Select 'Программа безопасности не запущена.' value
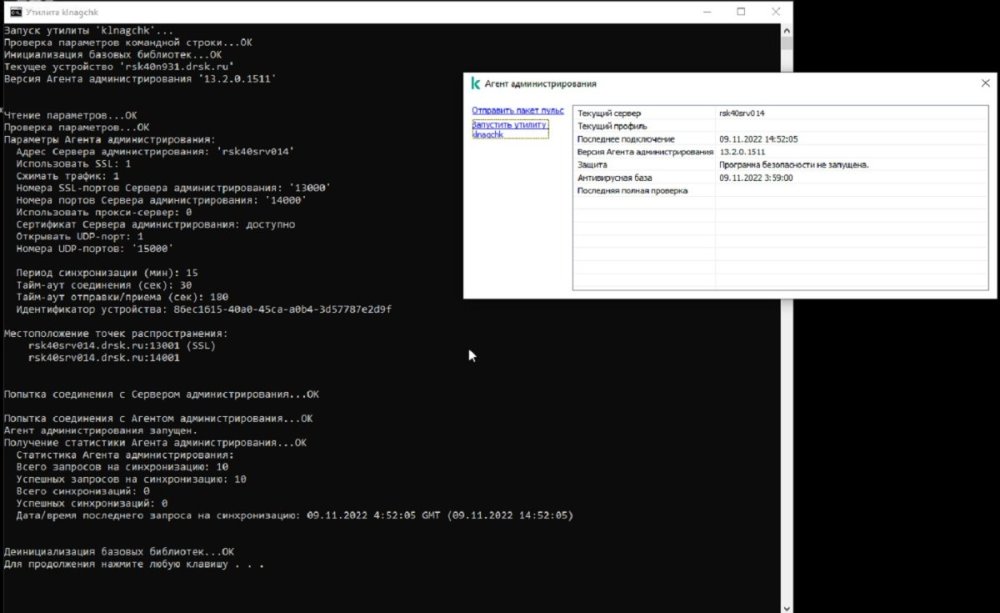1000x613 pixels. pyautogui.click(x=851, y=165)
